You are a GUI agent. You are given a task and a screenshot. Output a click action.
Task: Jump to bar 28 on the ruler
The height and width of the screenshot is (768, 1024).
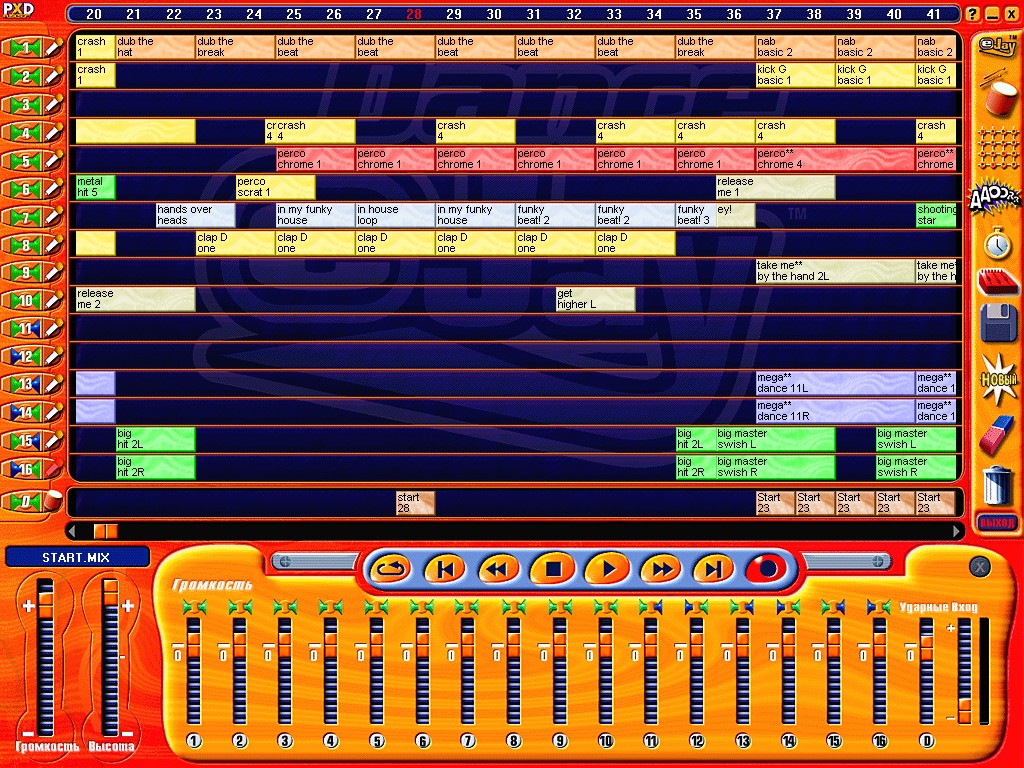(x=414, y=14)
